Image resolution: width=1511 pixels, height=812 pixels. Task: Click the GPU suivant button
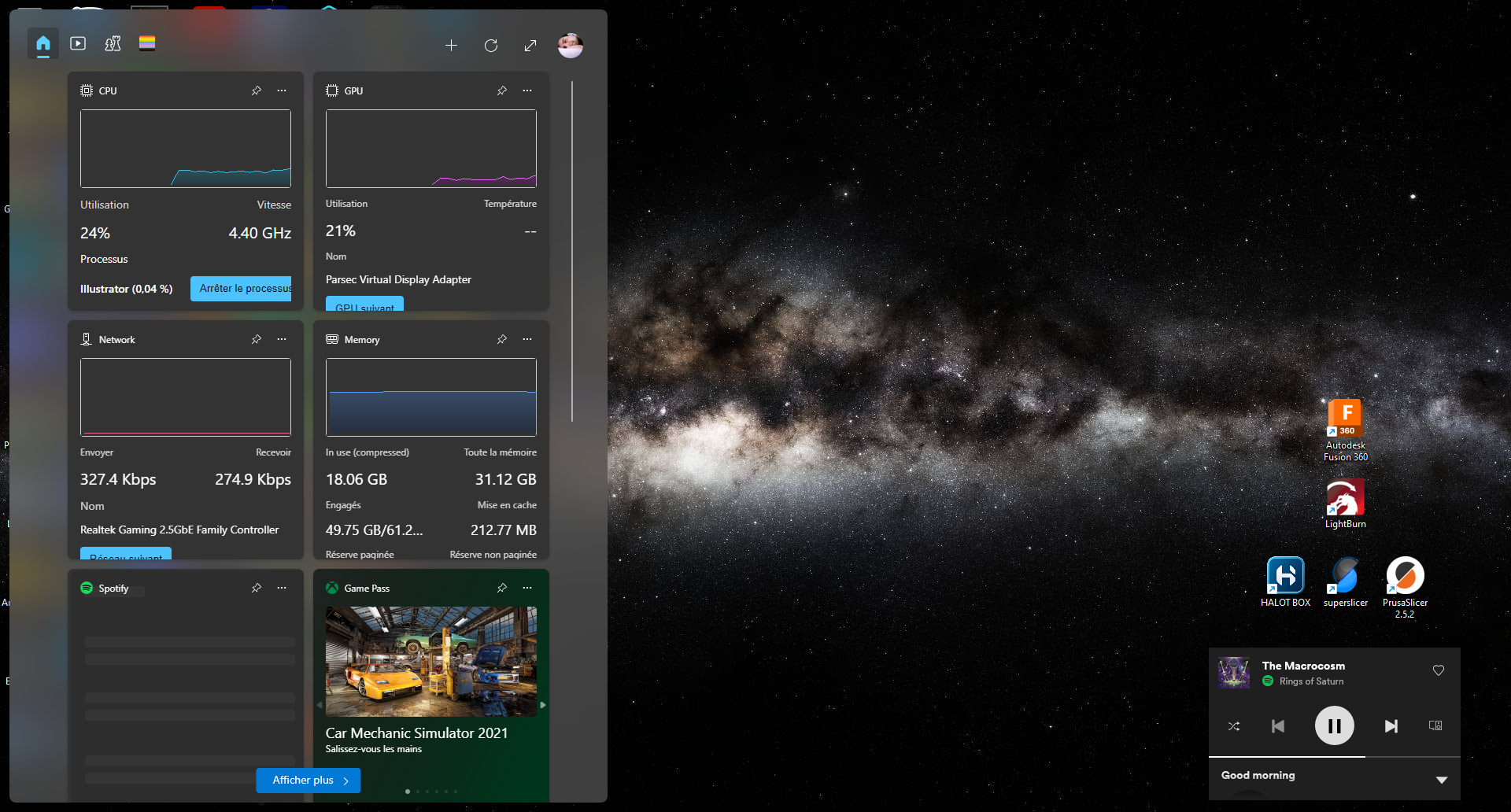coord(364,304)
